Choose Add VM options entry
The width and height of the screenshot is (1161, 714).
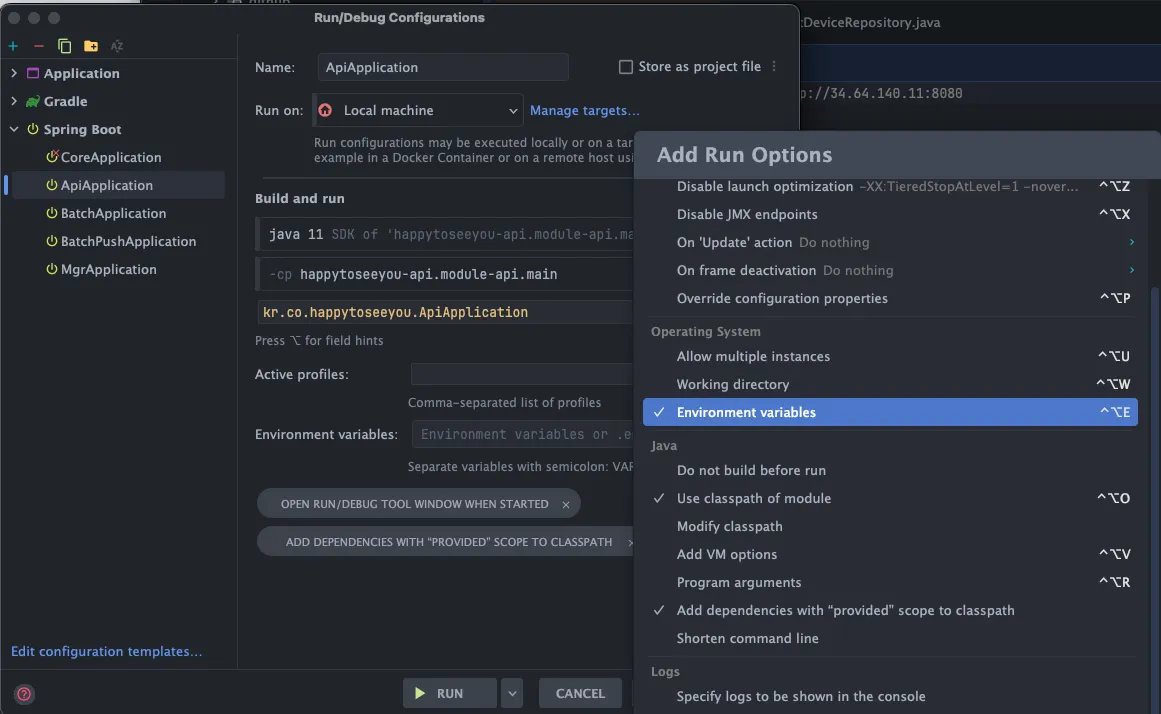click(890, 554)
